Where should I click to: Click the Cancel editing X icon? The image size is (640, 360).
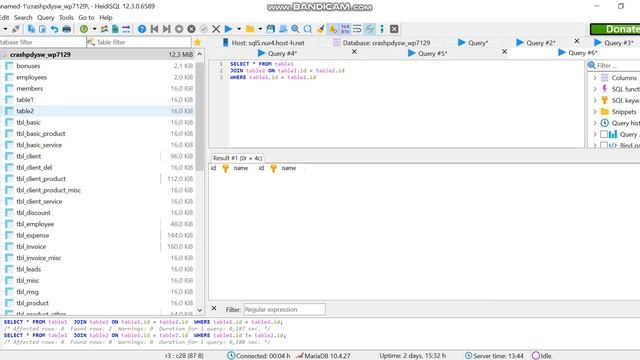[216, 29]
